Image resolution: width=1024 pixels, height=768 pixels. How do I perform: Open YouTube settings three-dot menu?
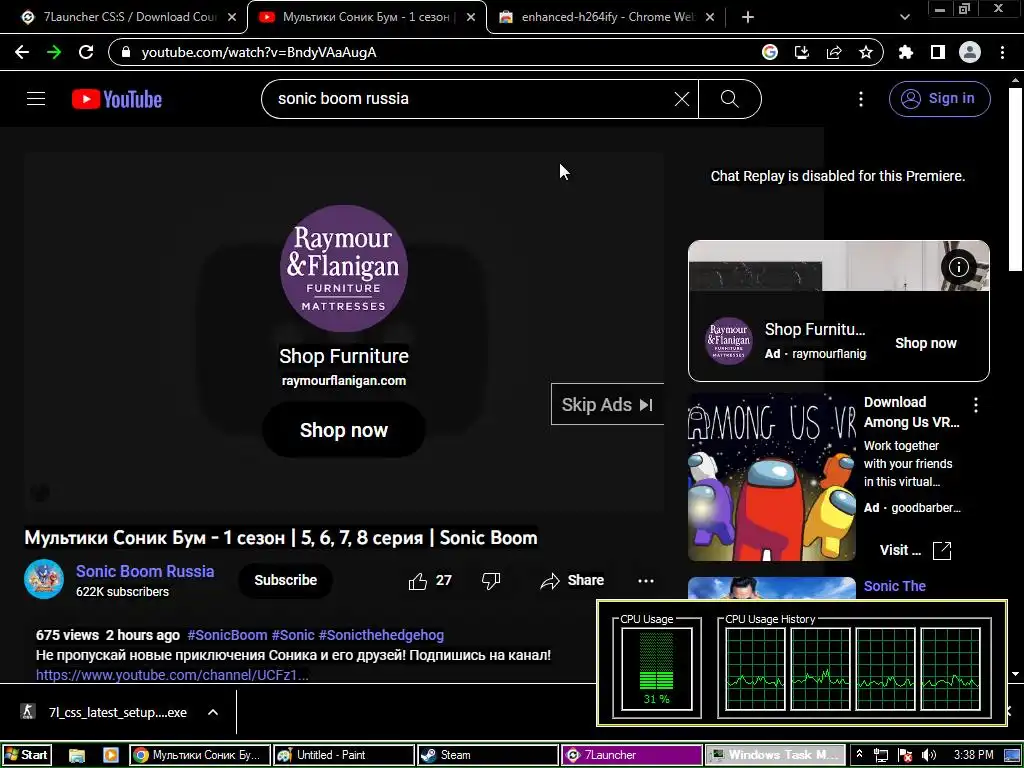click(861, 99)
